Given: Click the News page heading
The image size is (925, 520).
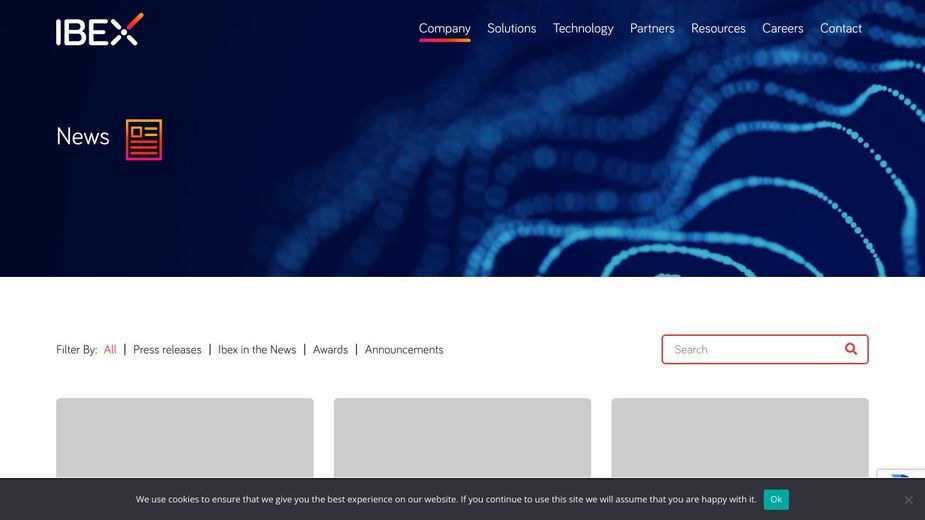Looking at the screenshot, I should pyautogui.click(x=83, y=136).
